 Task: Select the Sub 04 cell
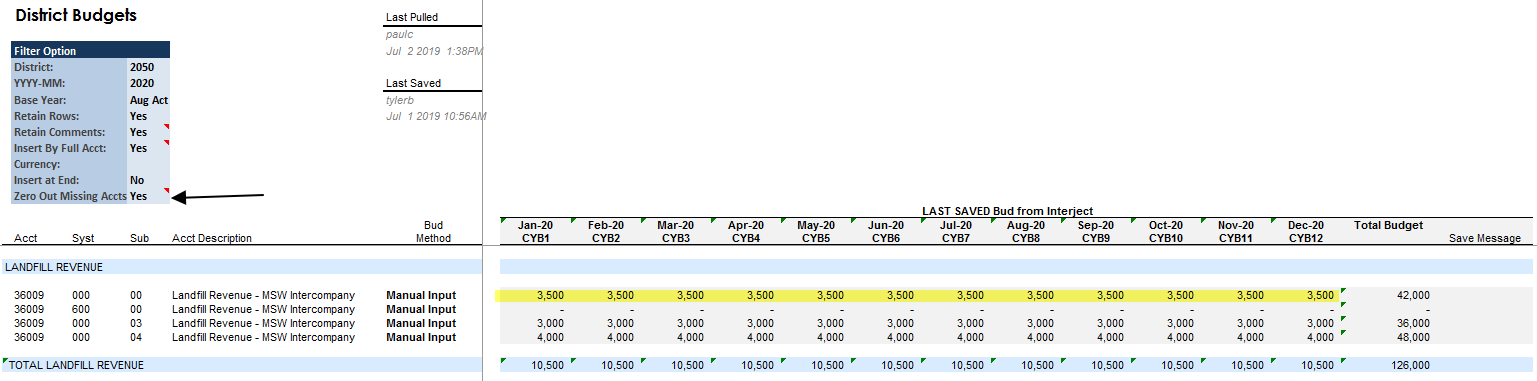136,337
